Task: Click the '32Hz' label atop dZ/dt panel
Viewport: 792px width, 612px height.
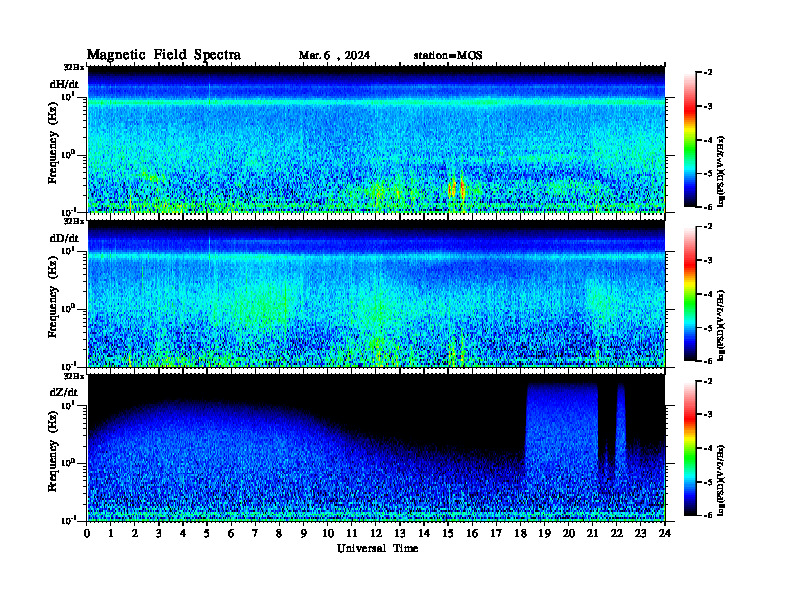Action: [x=73, y=375]
